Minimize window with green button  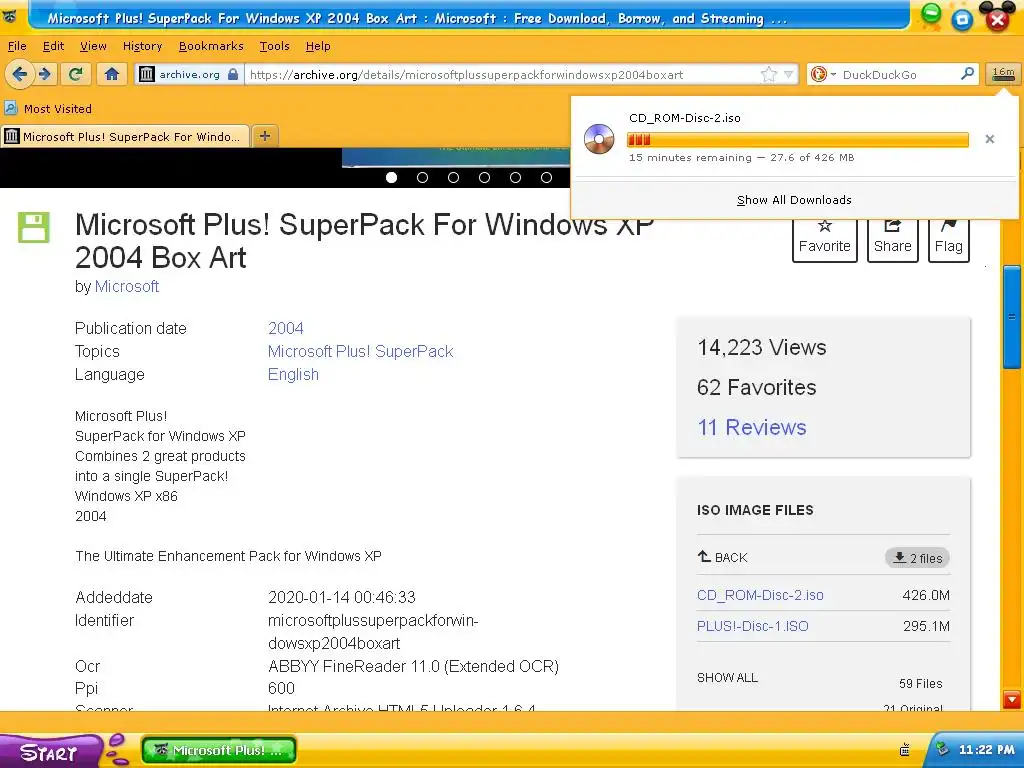click(x=931, y=14)
